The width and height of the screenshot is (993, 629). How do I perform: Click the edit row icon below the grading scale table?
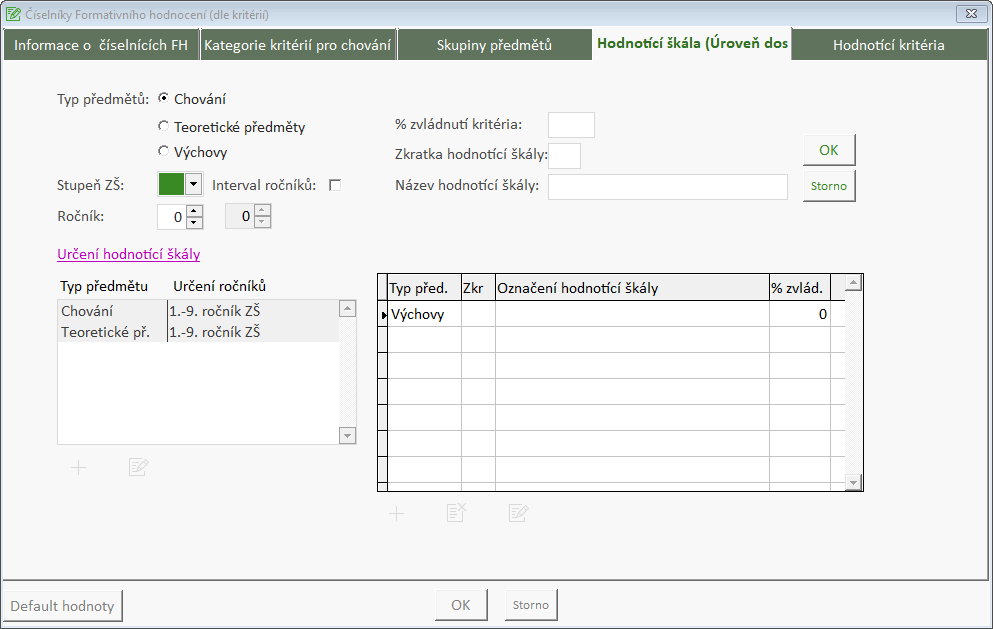tap(518, 512)
